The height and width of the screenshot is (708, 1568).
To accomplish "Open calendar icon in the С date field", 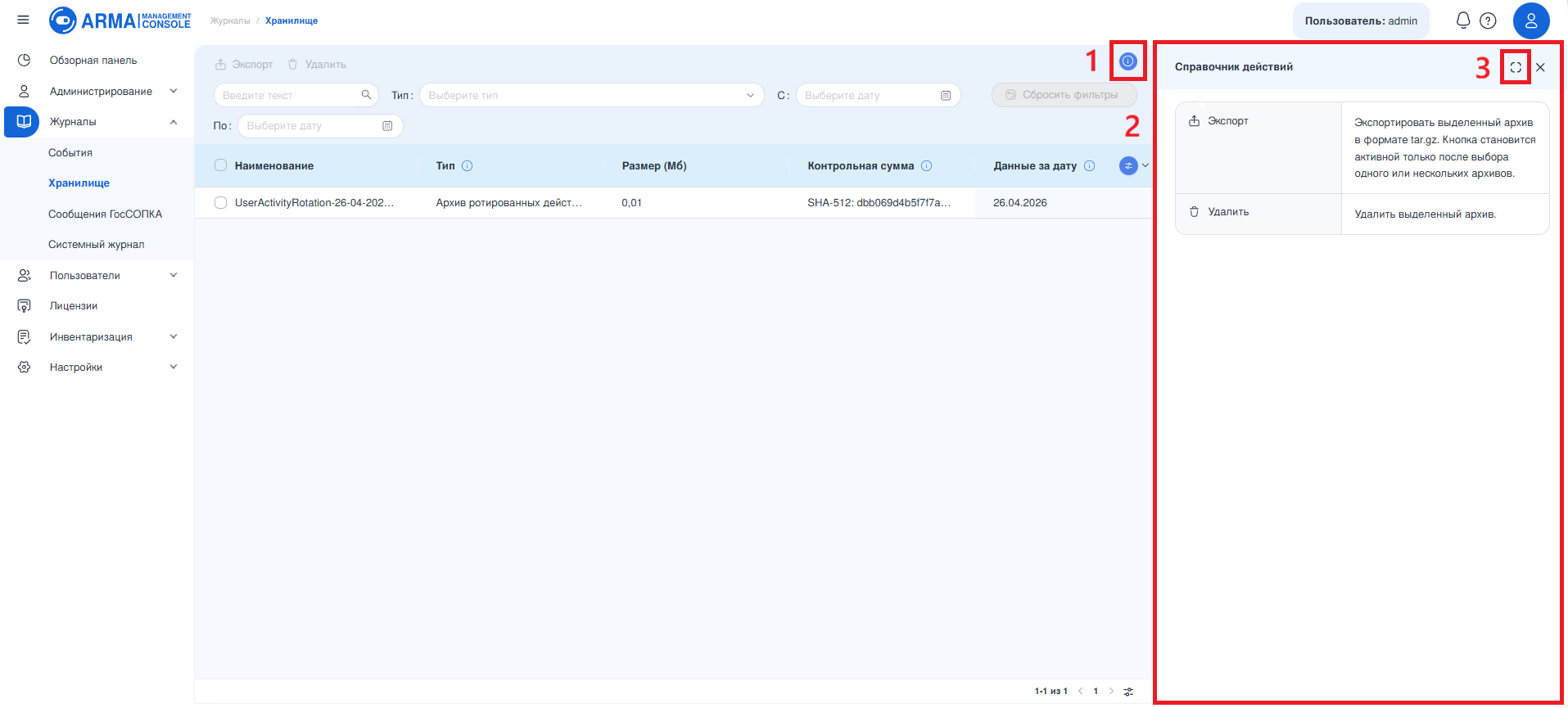I will coord(946,96).
